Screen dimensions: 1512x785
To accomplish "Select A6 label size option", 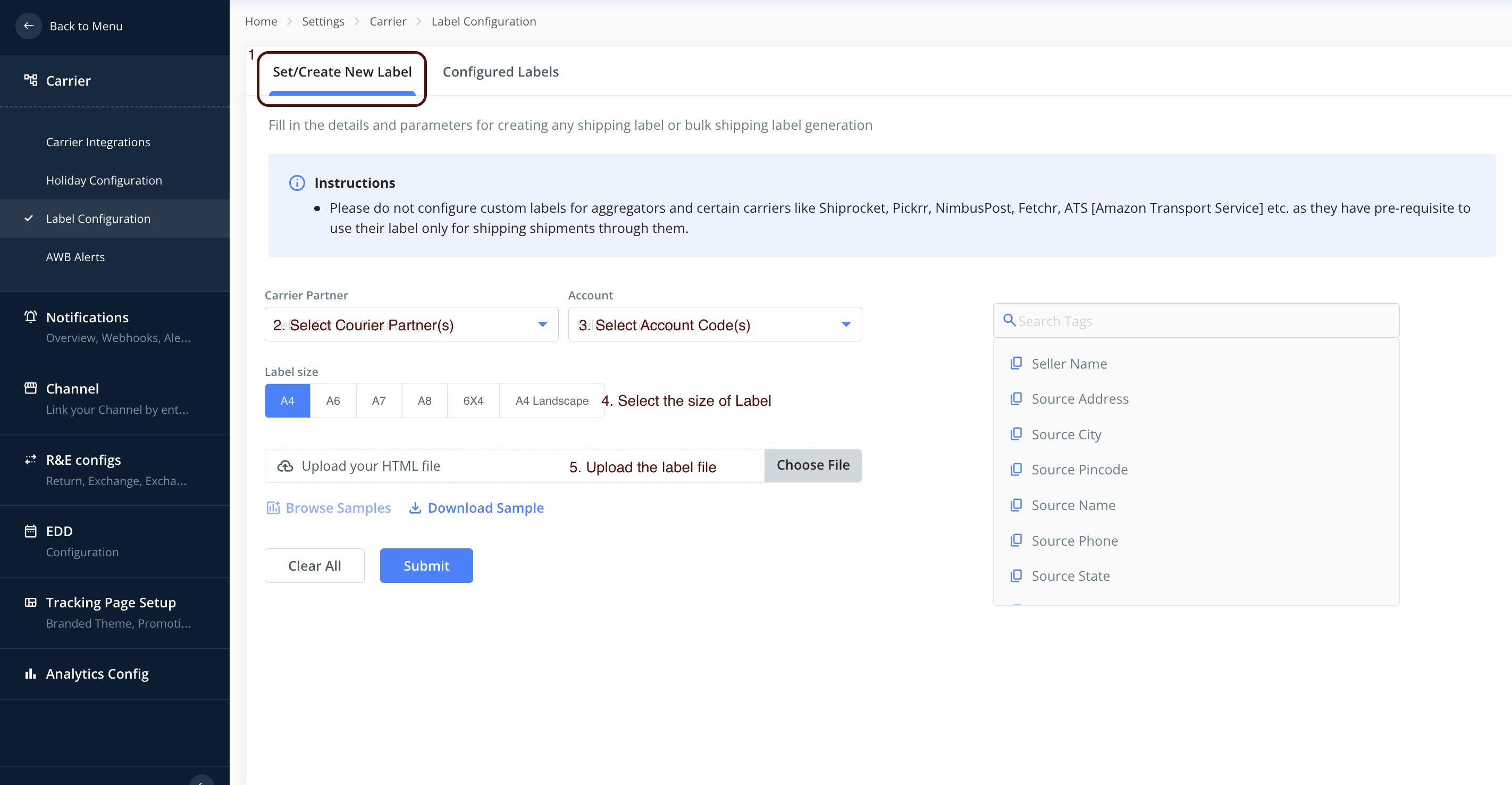I will 333,401.
